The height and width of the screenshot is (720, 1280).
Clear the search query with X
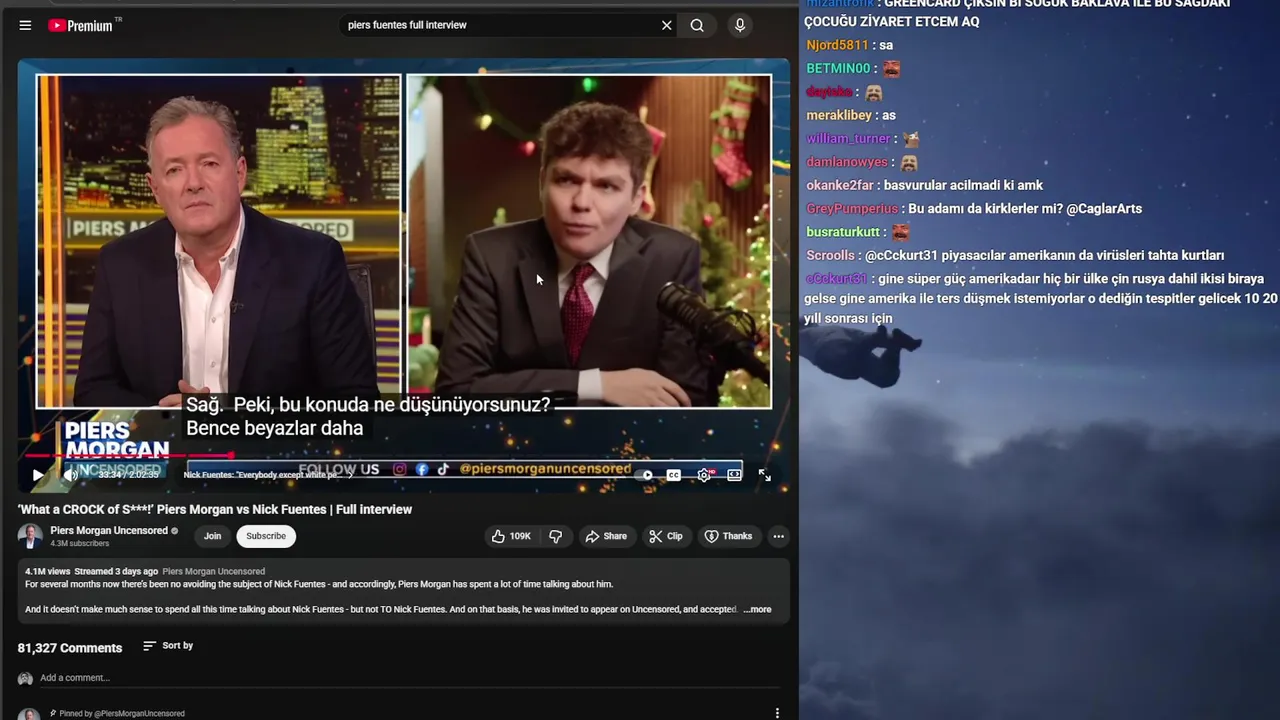pos(667,25)
